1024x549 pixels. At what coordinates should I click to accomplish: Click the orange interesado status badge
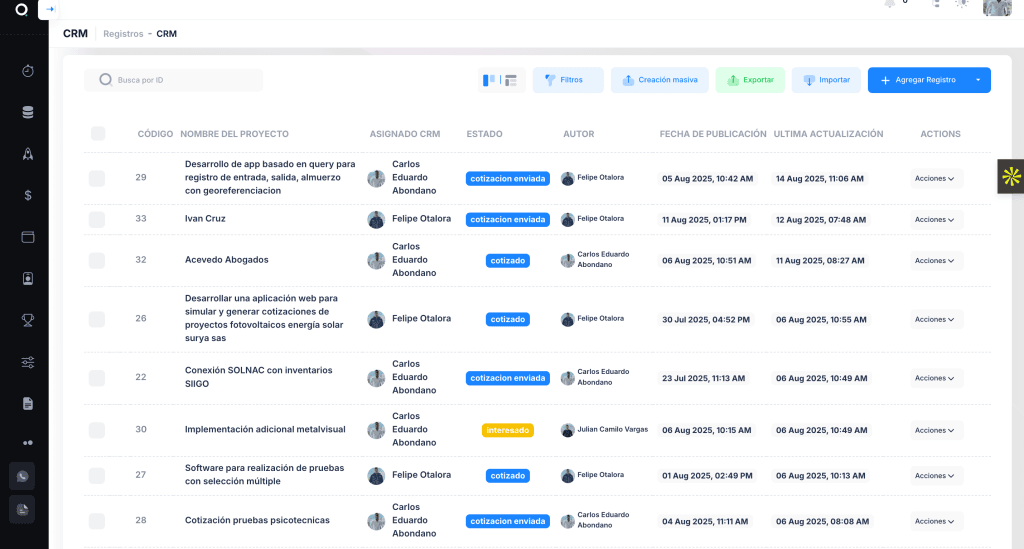[508, 430]
